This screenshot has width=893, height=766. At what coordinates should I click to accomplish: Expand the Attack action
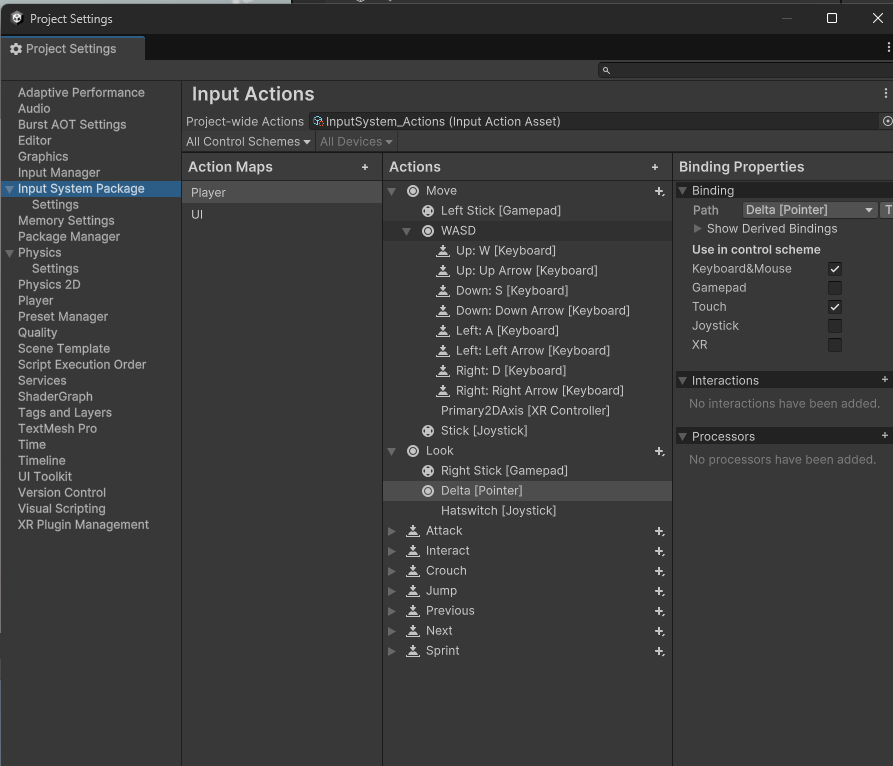pos(392,531)
